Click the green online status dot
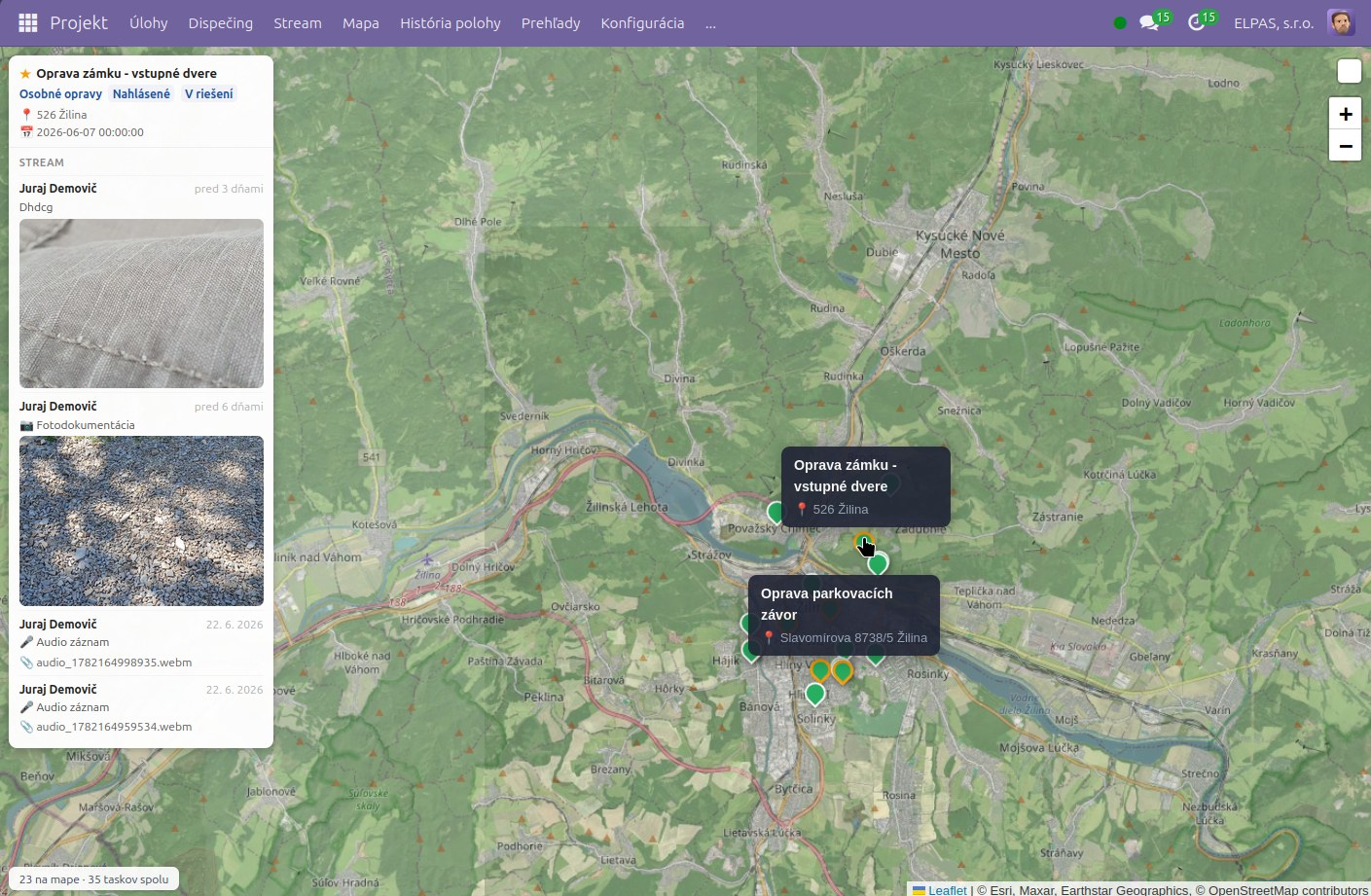1371x896 pixels. click(x=1120, y=22)
